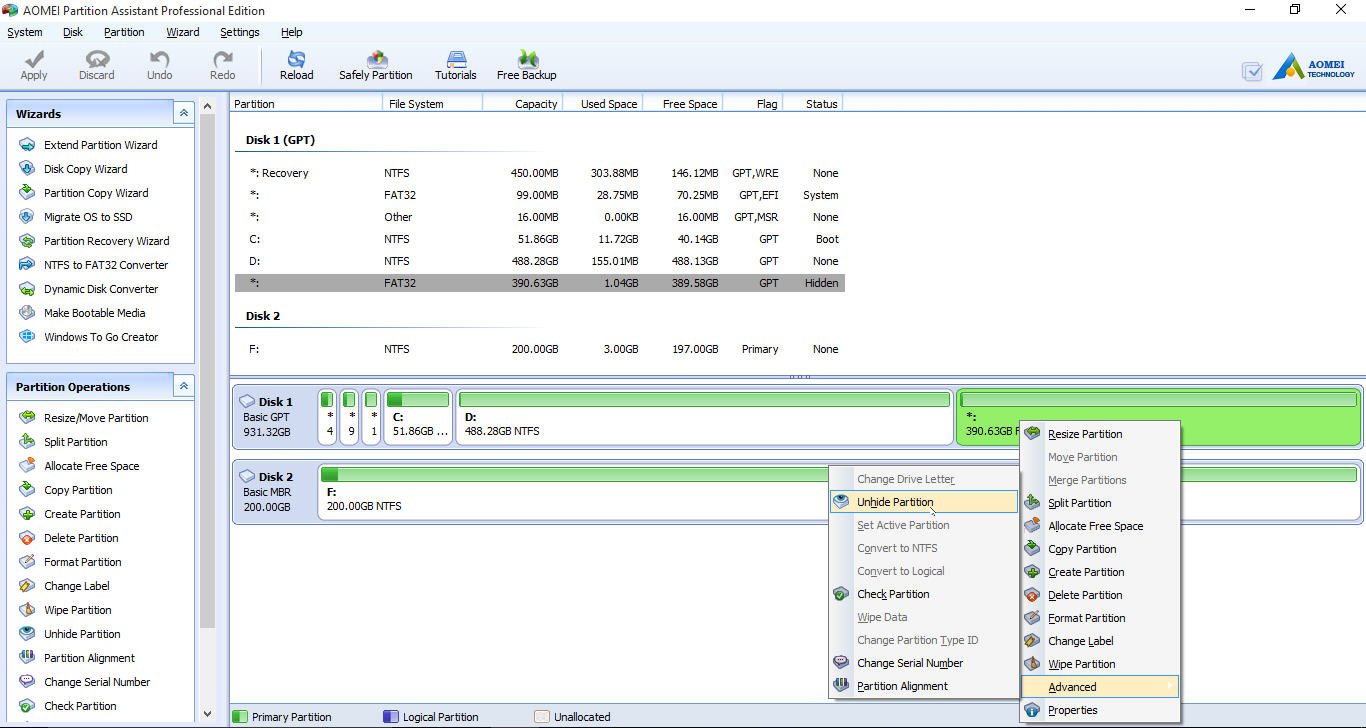Open the Tutorials toolbar icon
The height and width of the screenshot is (728, 1366).
coord(455,65)
